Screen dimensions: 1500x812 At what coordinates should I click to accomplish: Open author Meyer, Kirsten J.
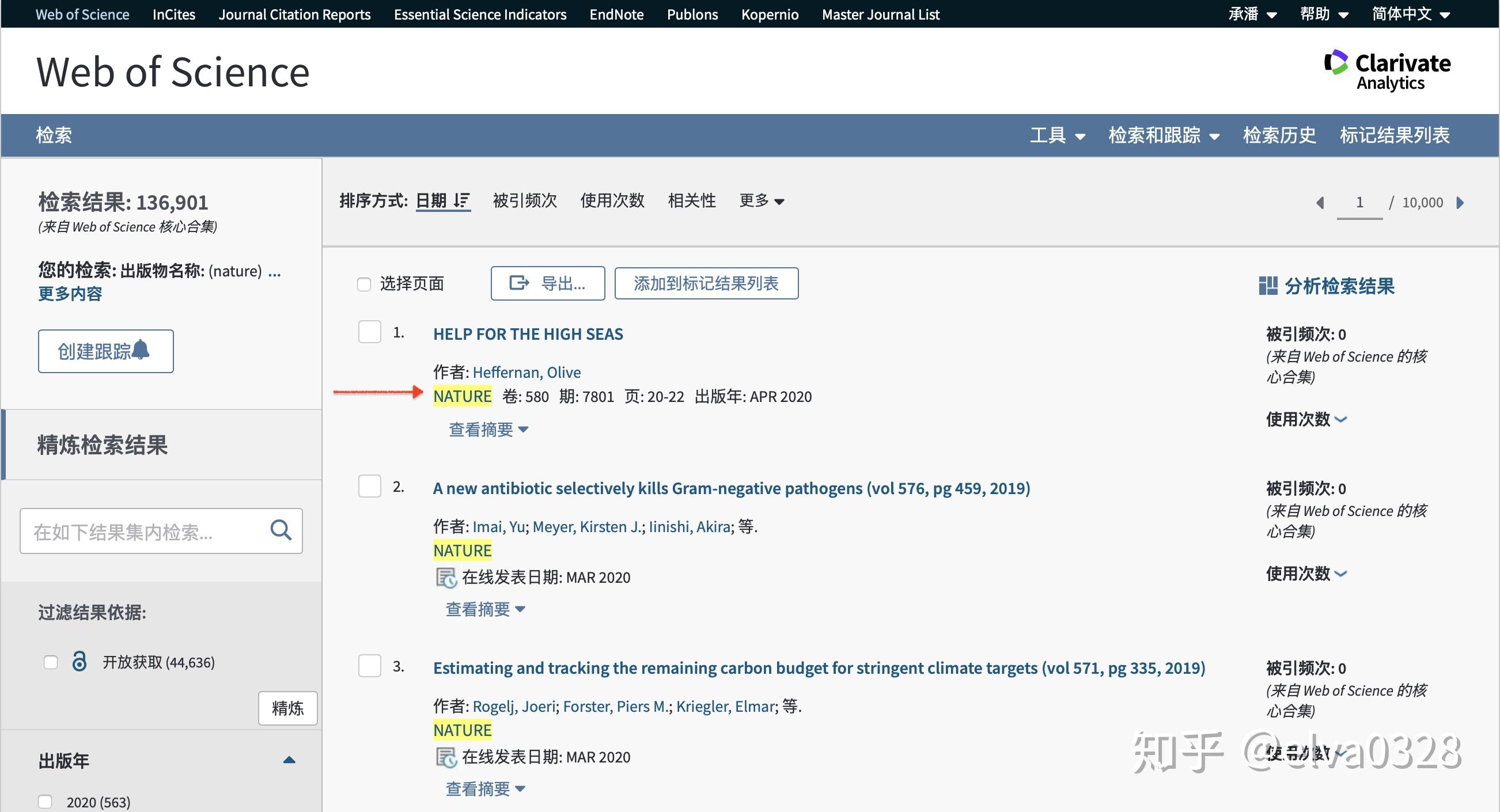[587, 526]
